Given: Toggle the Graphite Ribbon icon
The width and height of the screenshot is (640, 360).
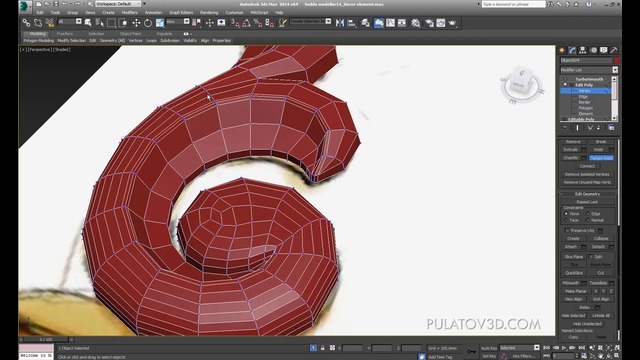Looking at the screenshot, I should 379,23.
